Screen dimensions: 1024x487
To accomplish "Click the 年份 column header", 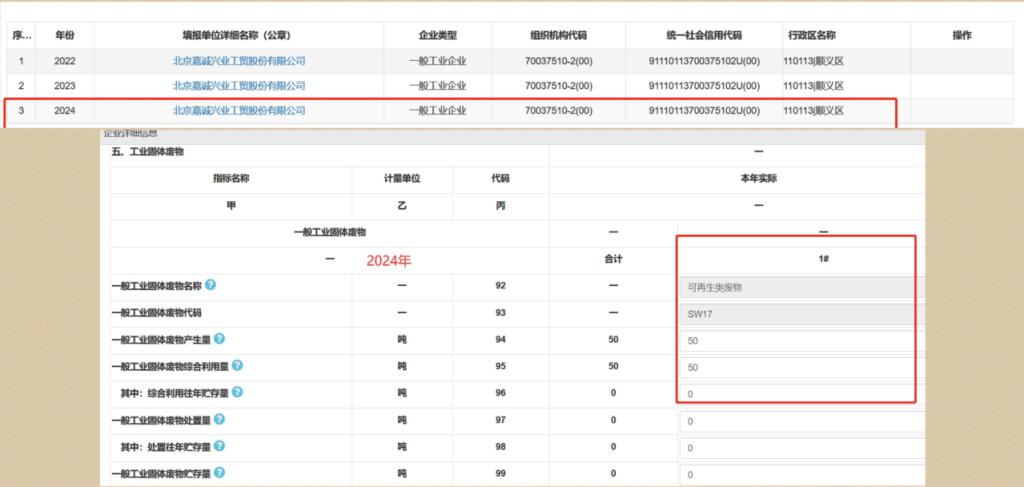I will 65,36.
